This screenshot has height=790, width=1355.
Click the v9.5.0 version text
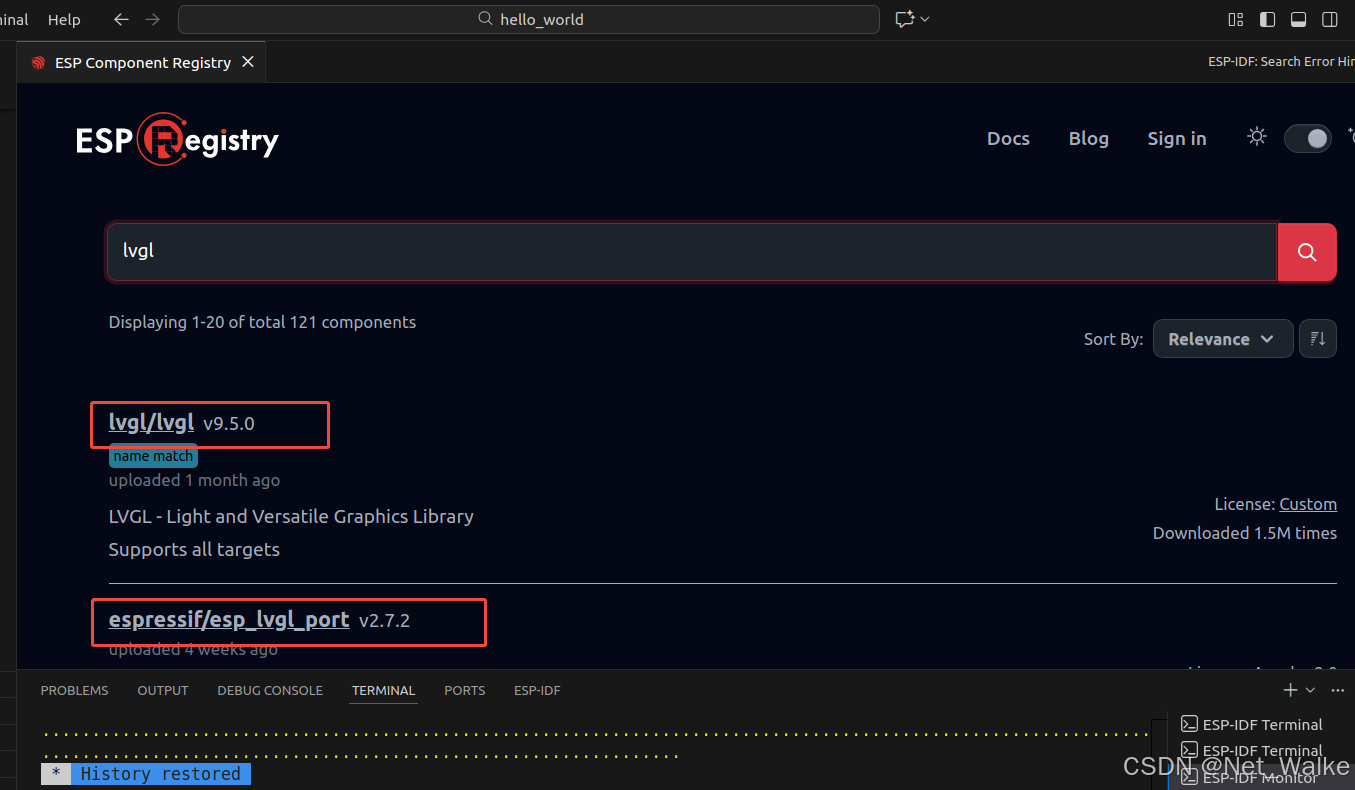point(229,424)
